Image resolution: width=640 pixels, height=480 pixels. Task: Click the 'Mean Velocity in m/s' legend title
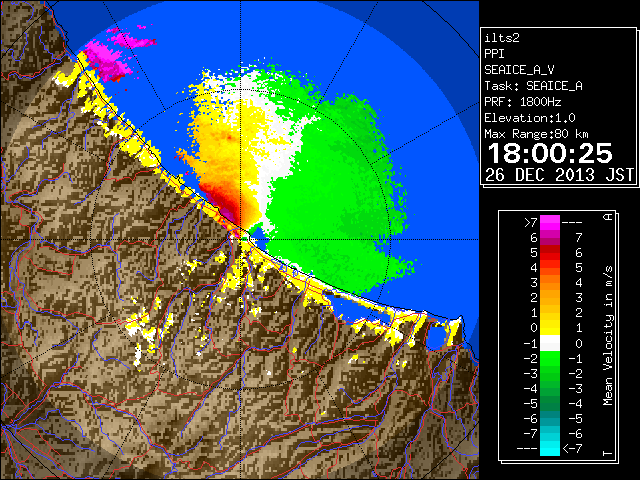(608, 335)
